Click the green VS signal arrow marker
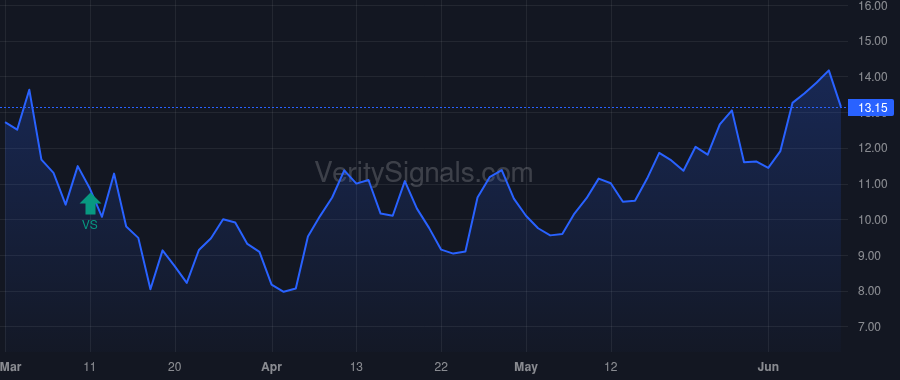 point(90,204)
